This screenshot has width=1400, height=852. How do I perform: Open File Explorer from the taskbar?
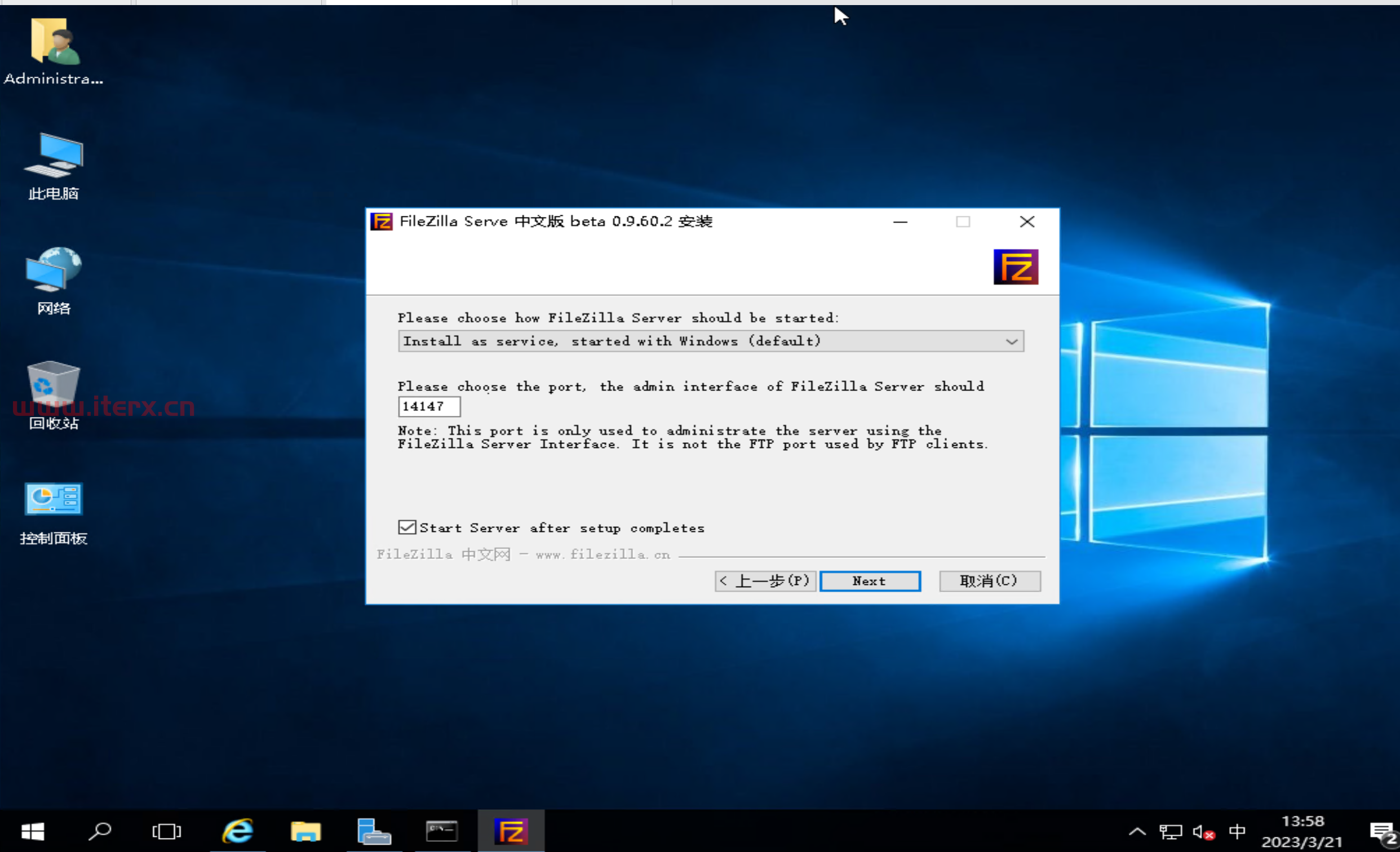[305, 832]
